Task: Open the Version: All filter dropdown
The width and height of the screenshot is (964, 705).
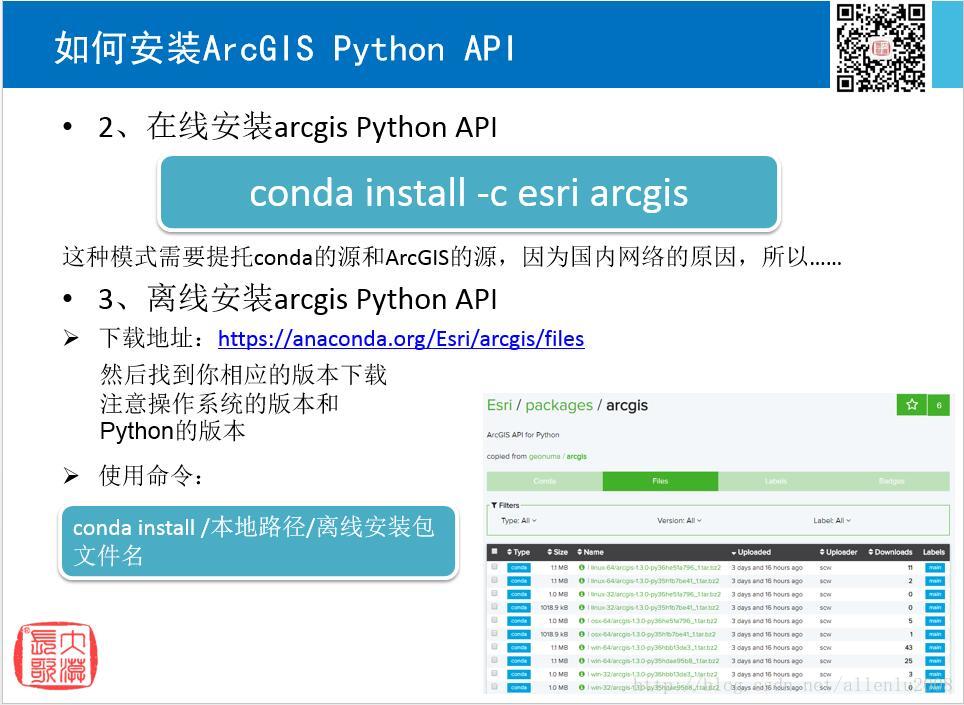Action: pyautogui.click(x=679, y=521)
